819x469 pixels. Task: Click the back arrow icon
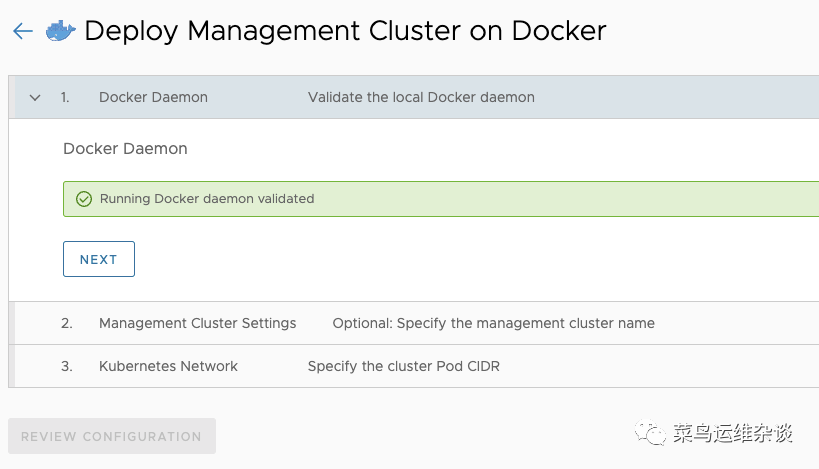(x=23, y=31)
